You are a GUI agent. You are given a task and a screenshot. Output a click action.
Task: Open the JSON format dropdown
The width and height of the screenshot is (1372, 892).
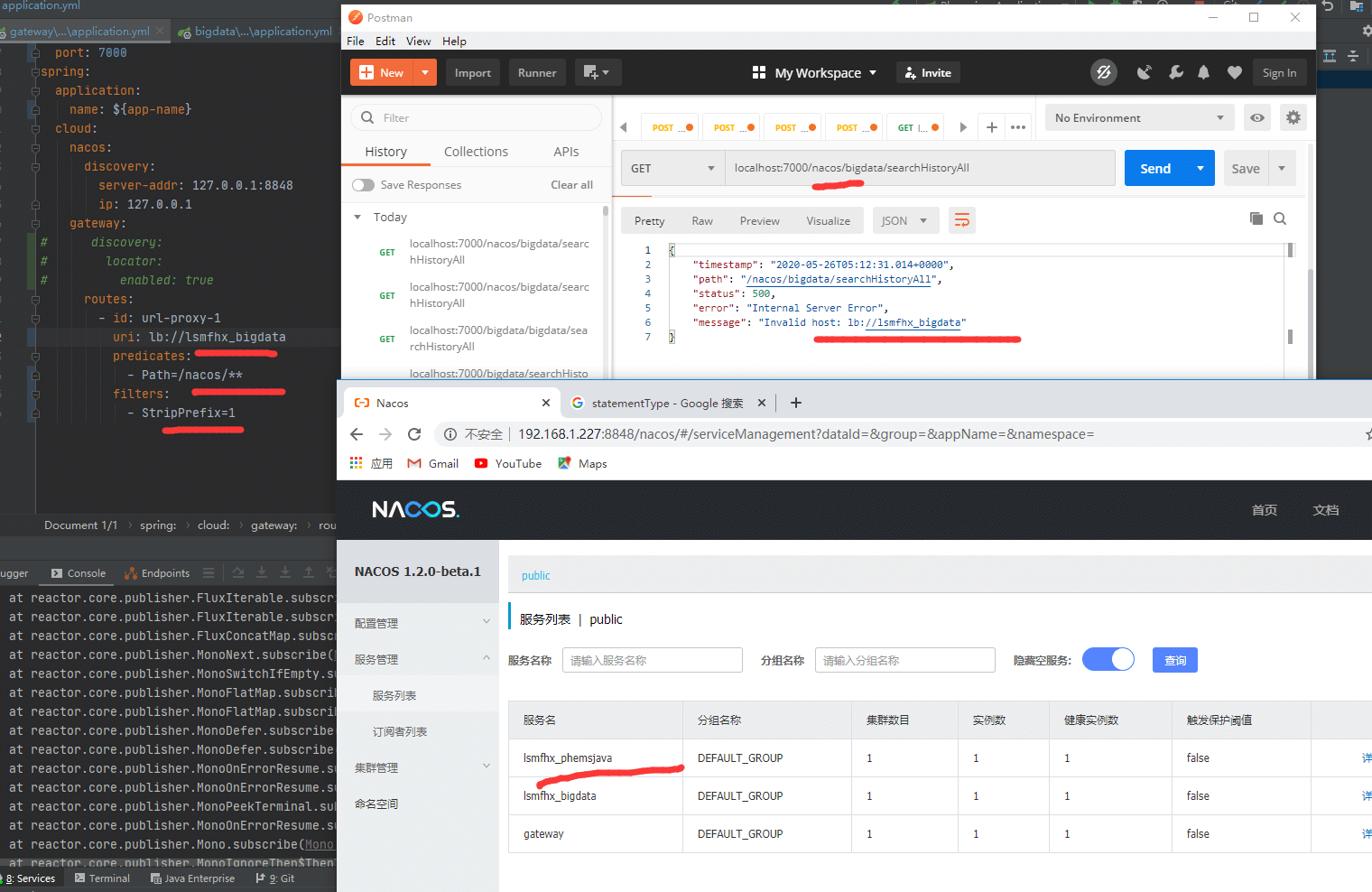tap(904, 221)
